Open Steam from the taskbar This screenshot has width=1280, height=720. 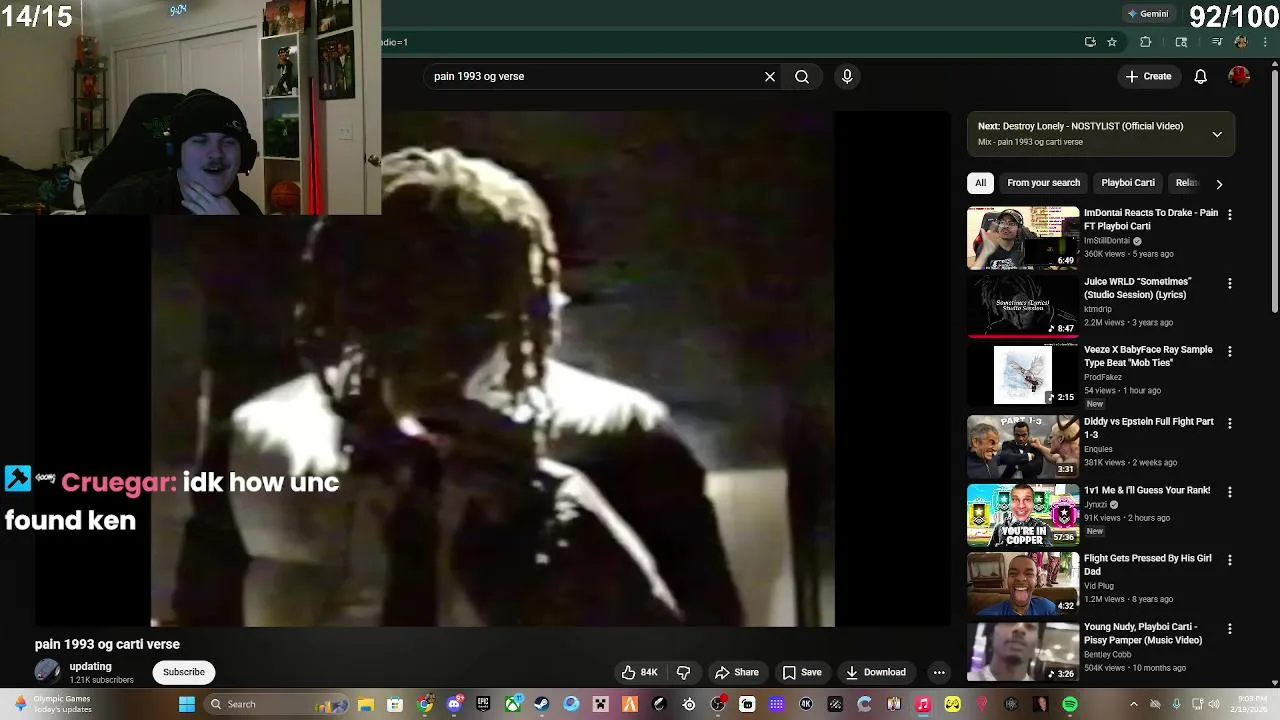coord(542,704)
